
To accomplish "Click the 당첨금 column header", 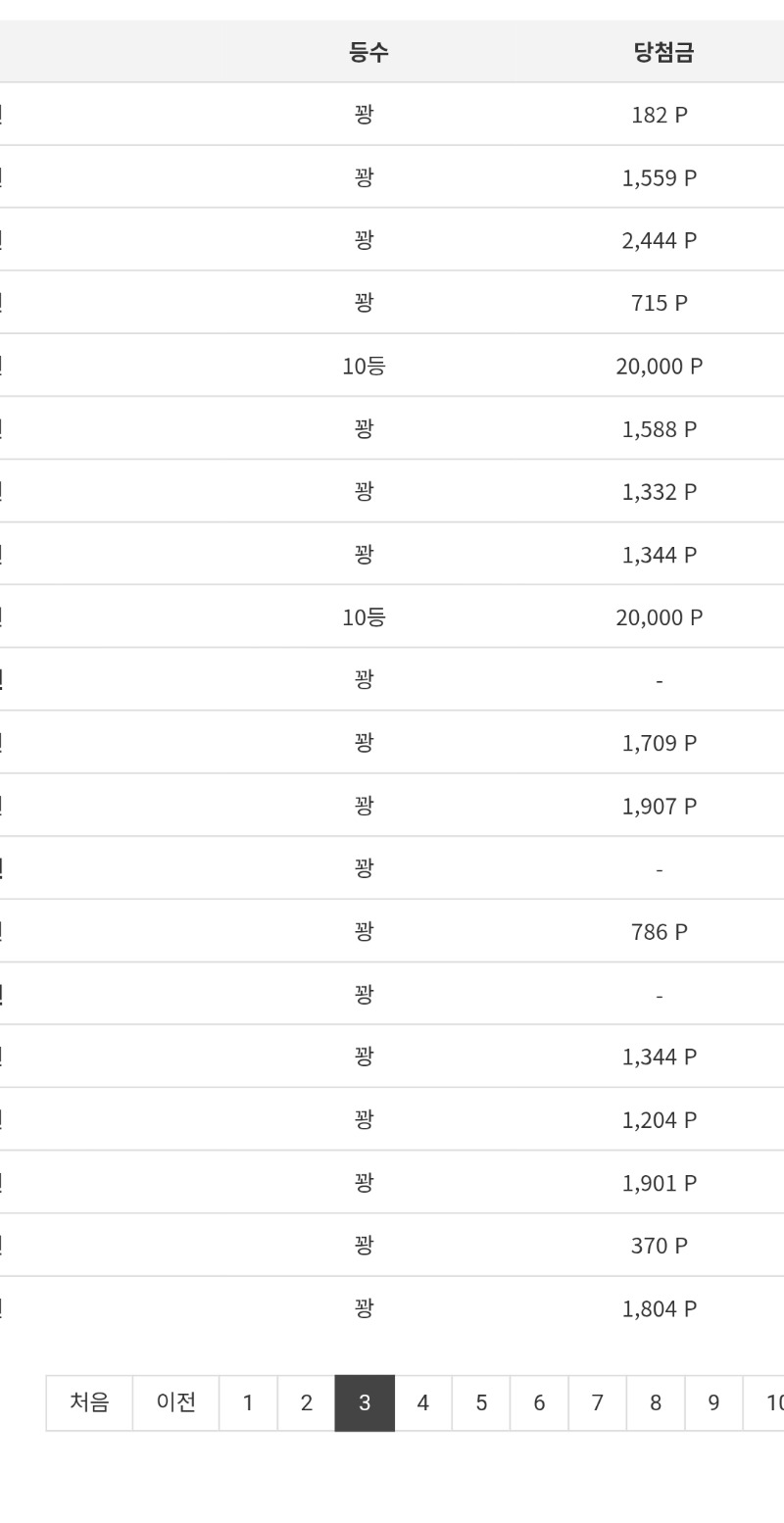I will (x=660, y=51).
